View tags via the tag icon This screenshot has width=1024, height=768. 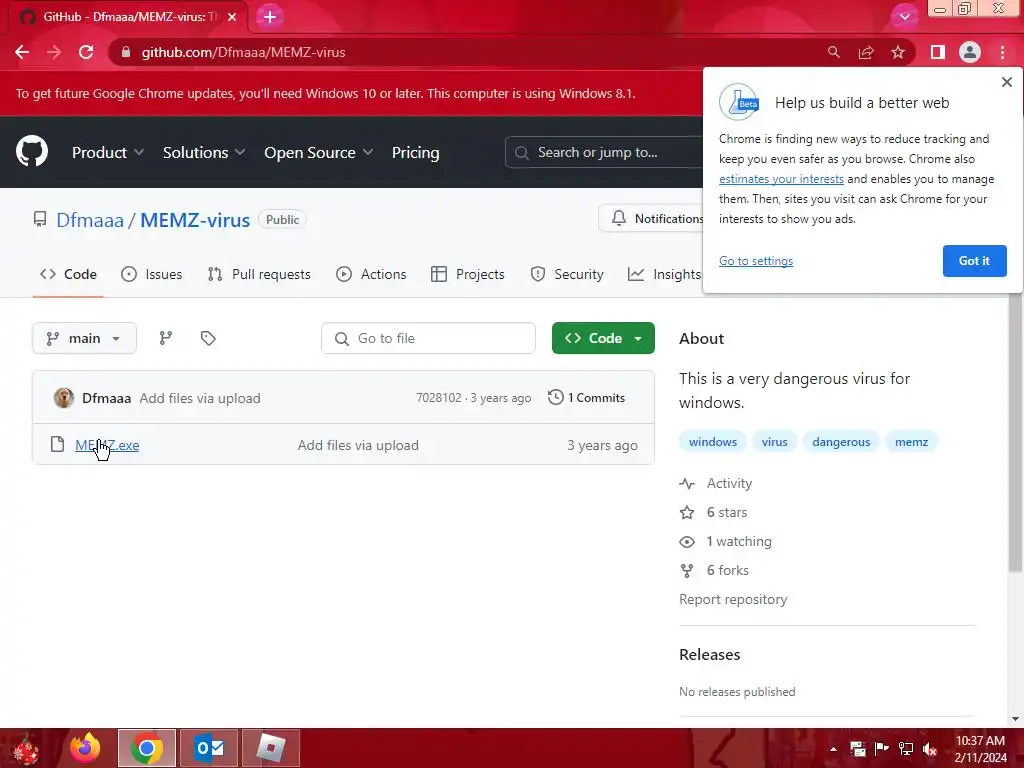pyautogui.click(x=208, y=338)
